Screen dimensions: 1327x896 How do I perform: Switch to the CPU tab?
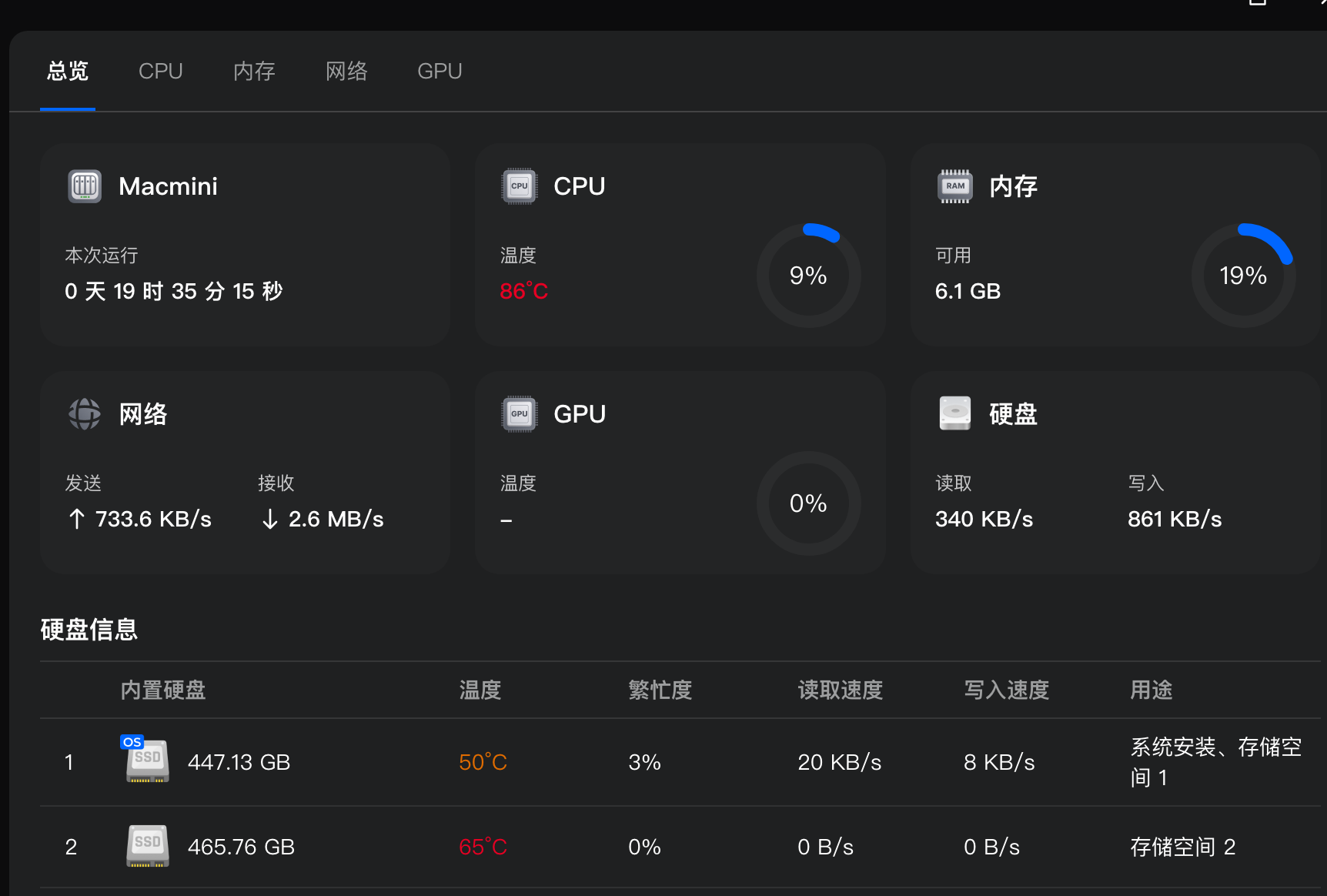tap(160, 72)
